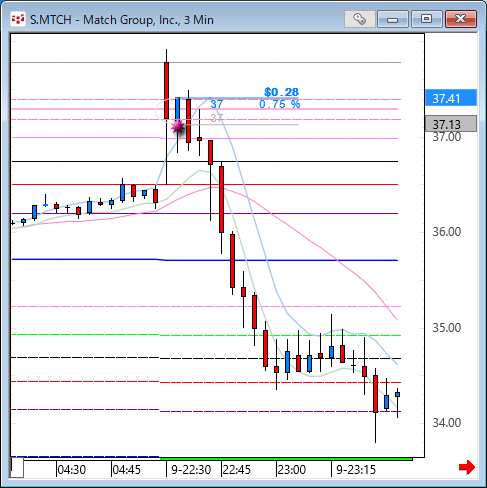Click the 04:45 time axis label
Screen dimensions: 487x488
(127, 470)
